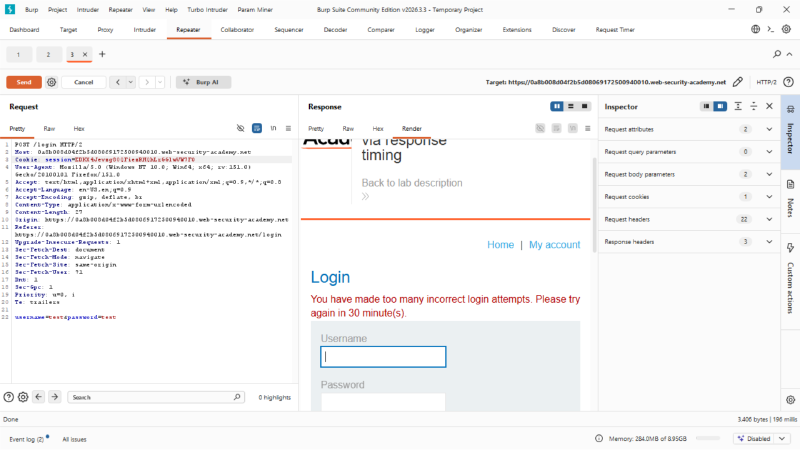Viewport: 800px width, 450px height.
Task: Click My account link in response
Action: pos(555,245)
